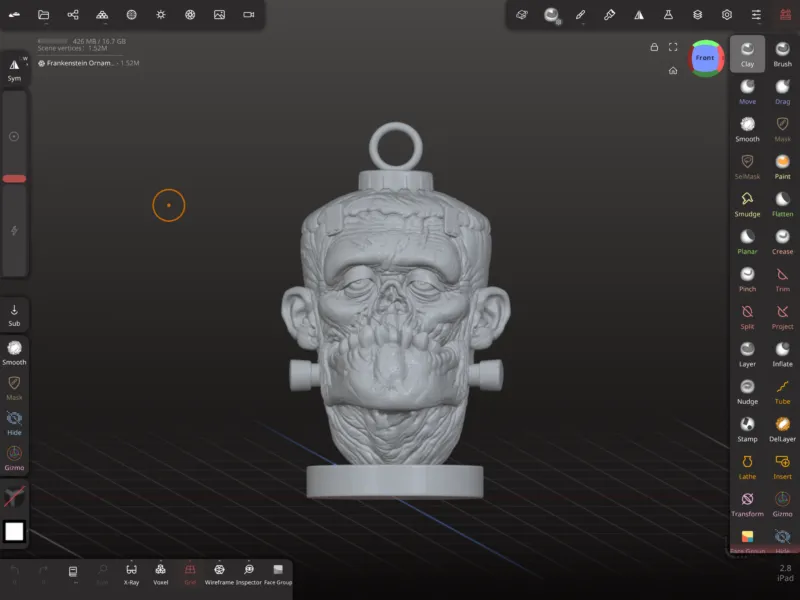
Task: Open the Interface layout menu
Action: point(785,15)
